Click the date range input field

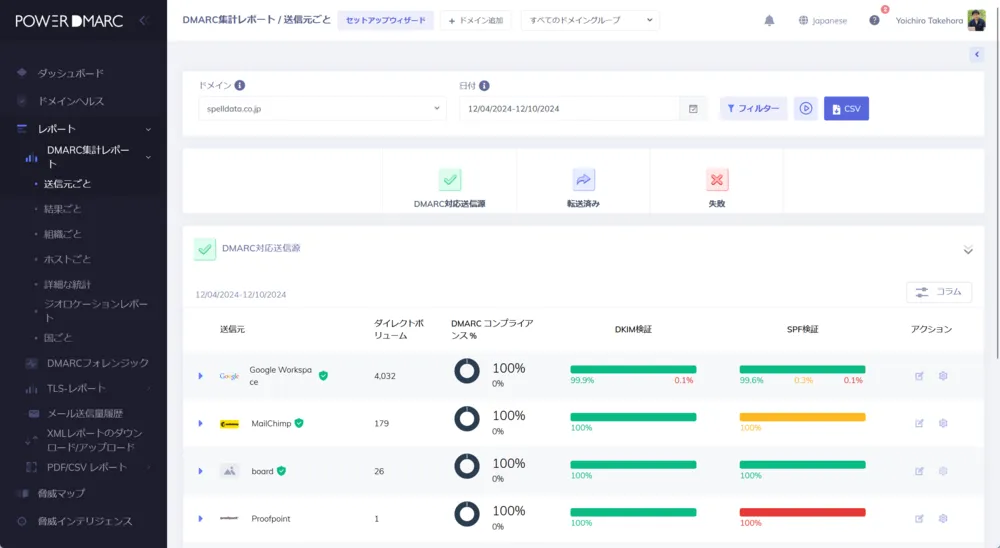[570, 108]
